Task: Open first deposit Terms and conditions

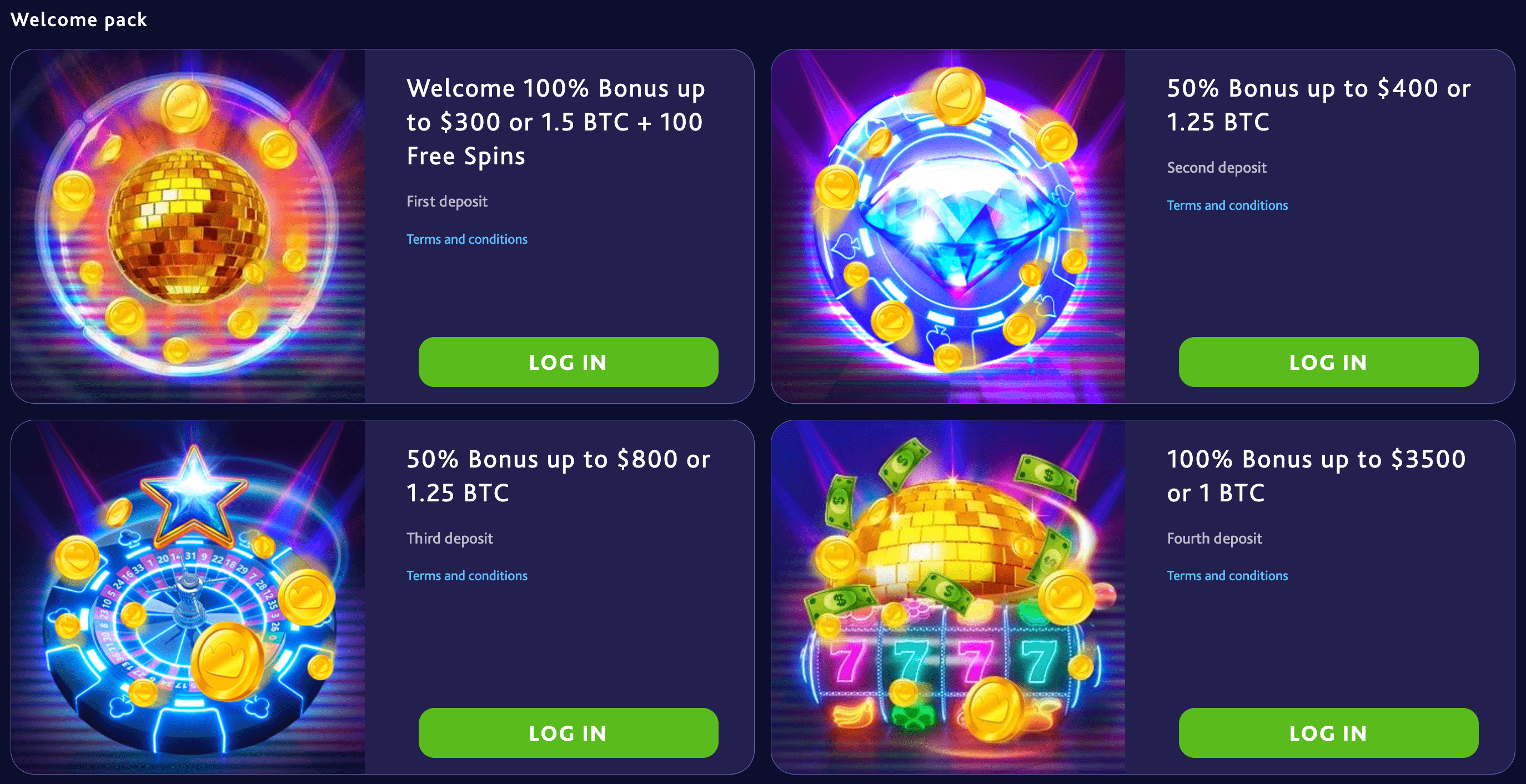Action: point(467,239)
